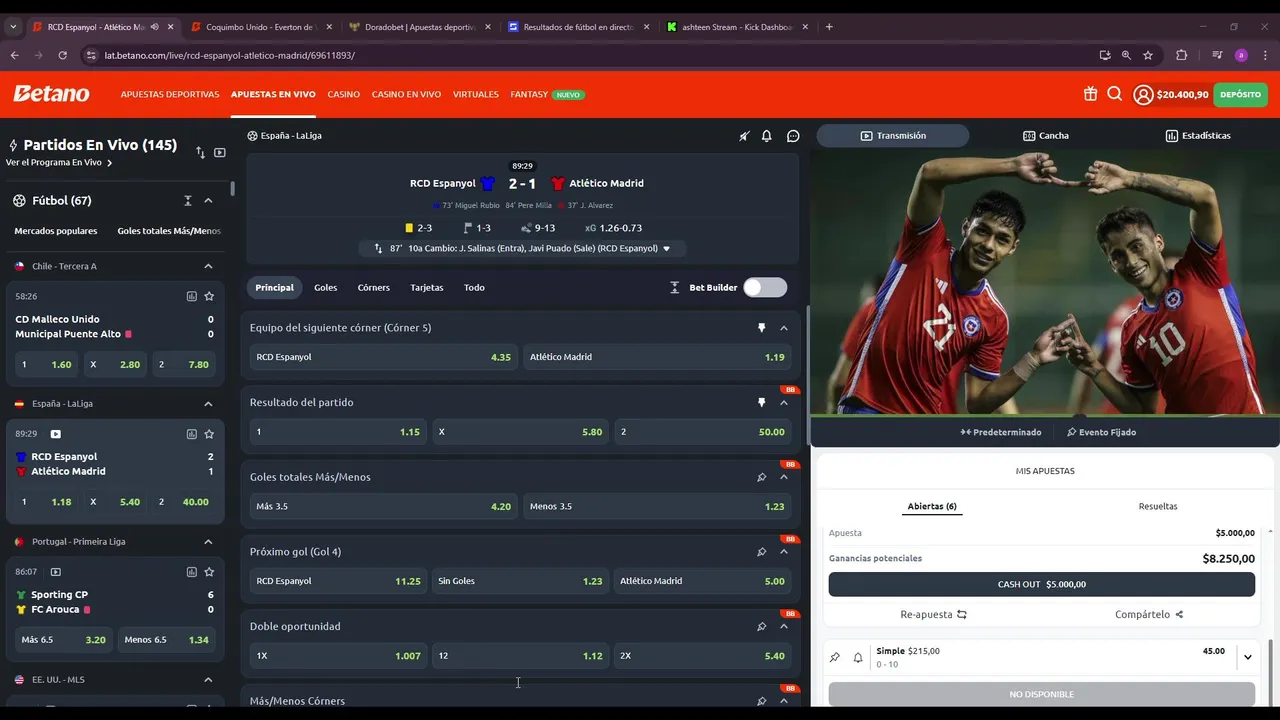Switch to the Goles market tab
The width and height of the screenshot is (1280, 720).
[325, 288]
